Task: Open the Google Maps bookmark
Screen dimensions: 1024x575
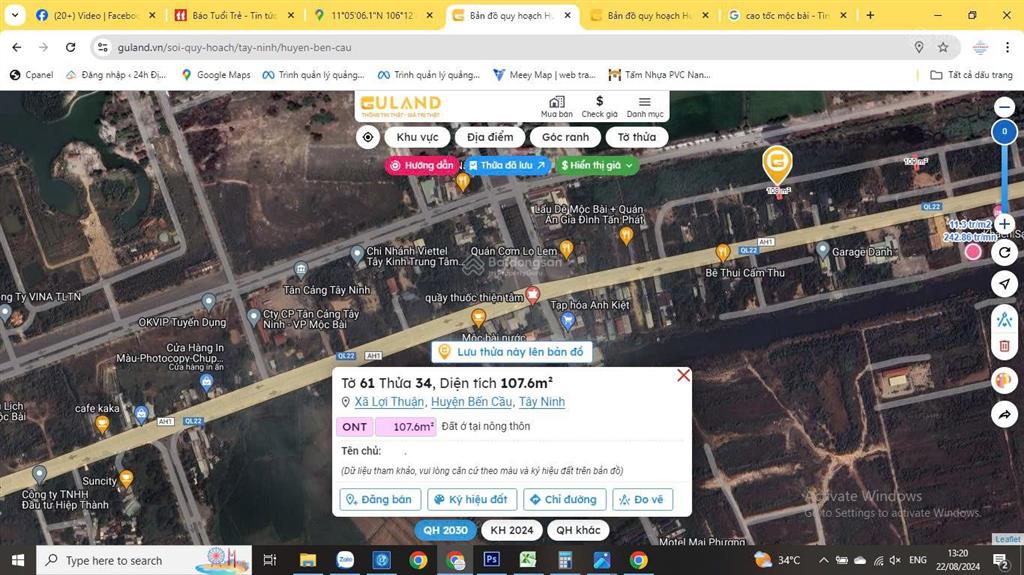Action: (x=216, y=75)
